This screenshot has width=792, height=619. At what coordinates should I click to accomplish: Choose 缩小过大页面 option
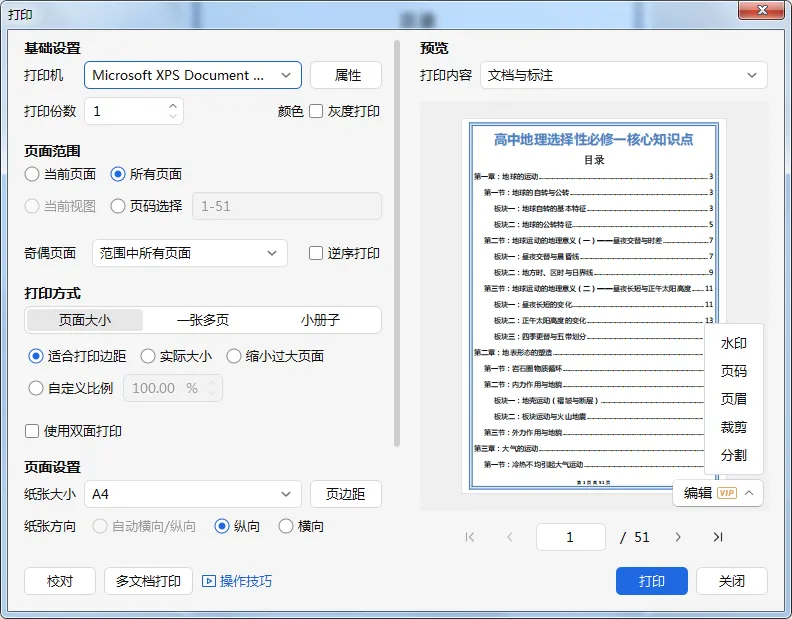234,356
